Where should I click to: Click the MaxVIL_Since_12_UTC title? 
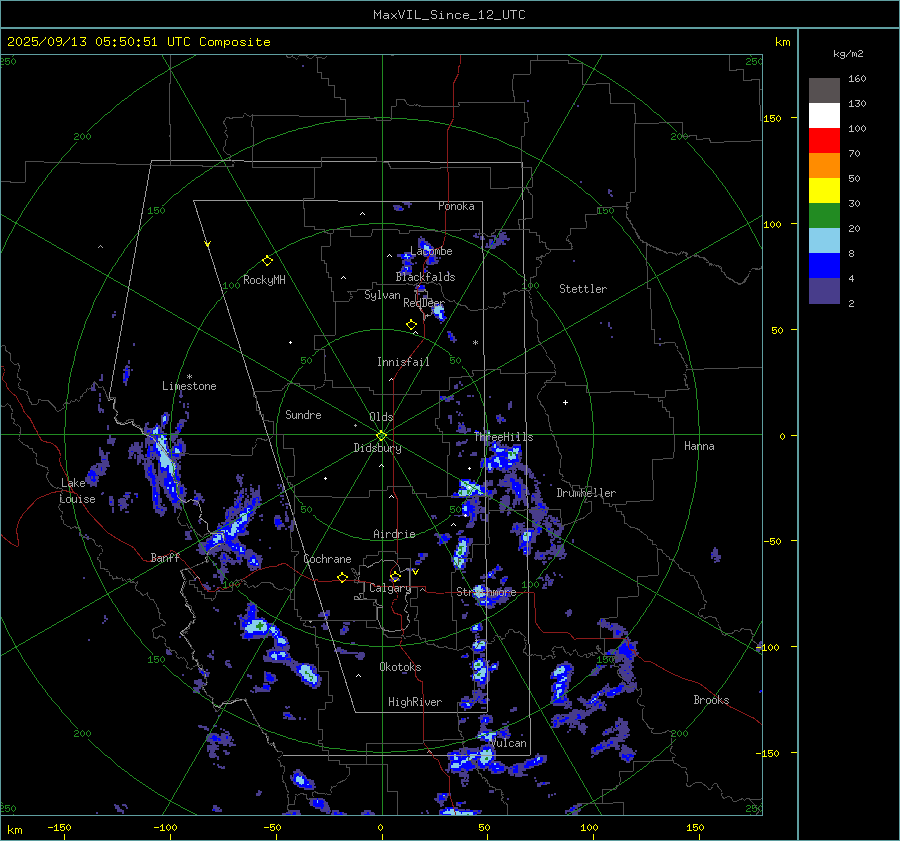coord(449,15)
